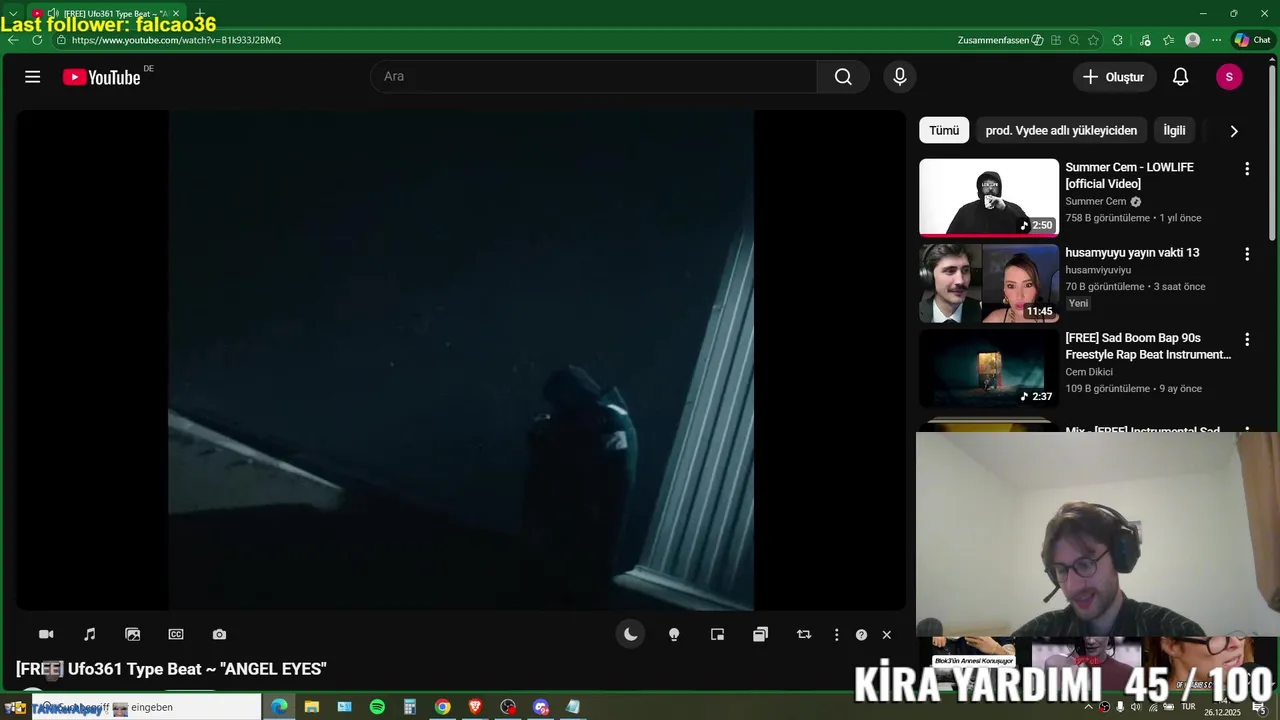1280x720 pixels.
Task: Open File Explorer from the taskbar
Action: point(312,707)
